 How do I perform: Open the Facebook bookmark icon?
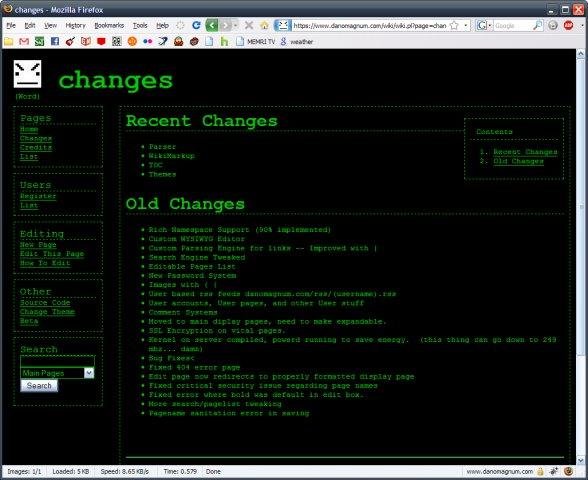55,42
